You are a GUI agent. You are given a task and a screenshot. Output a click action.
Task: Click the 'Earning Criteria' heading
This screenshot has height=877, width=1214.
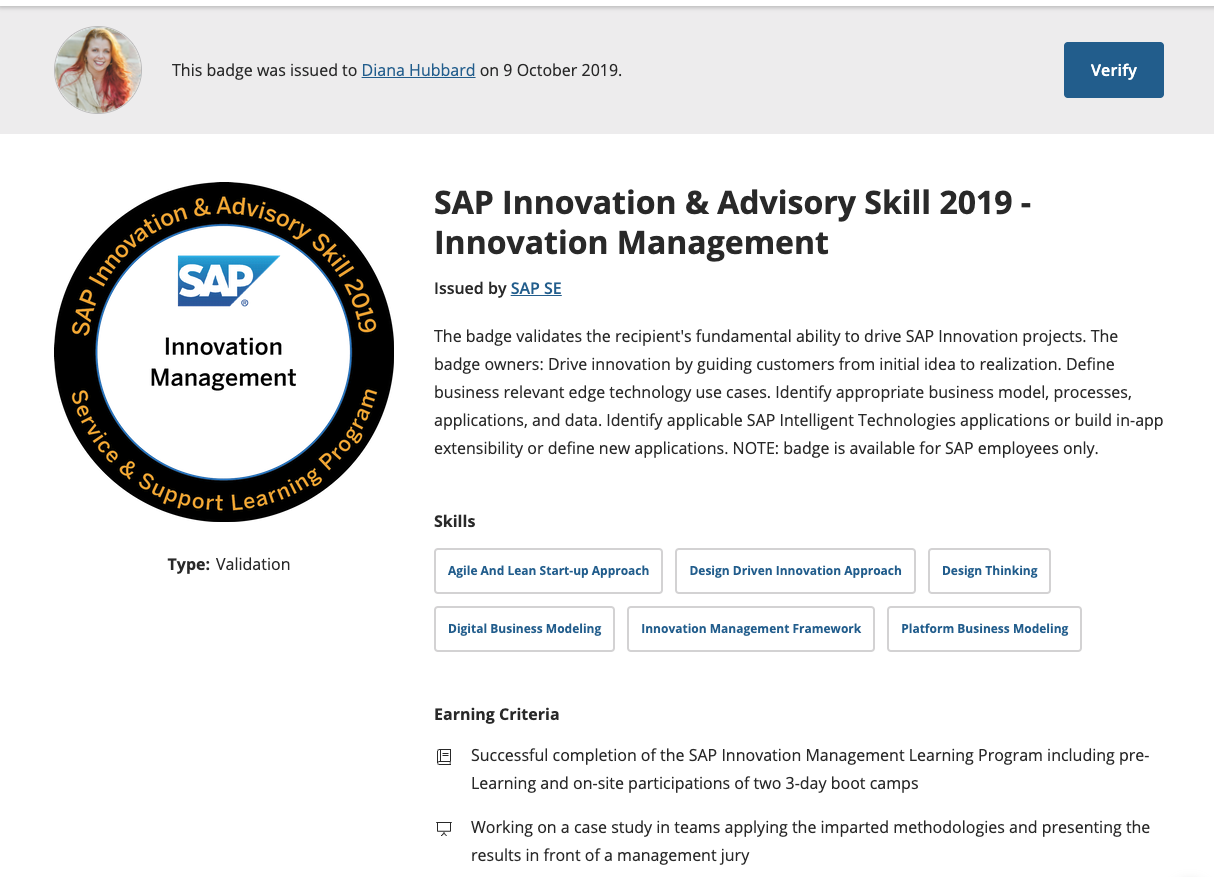(x=496, y=714)
